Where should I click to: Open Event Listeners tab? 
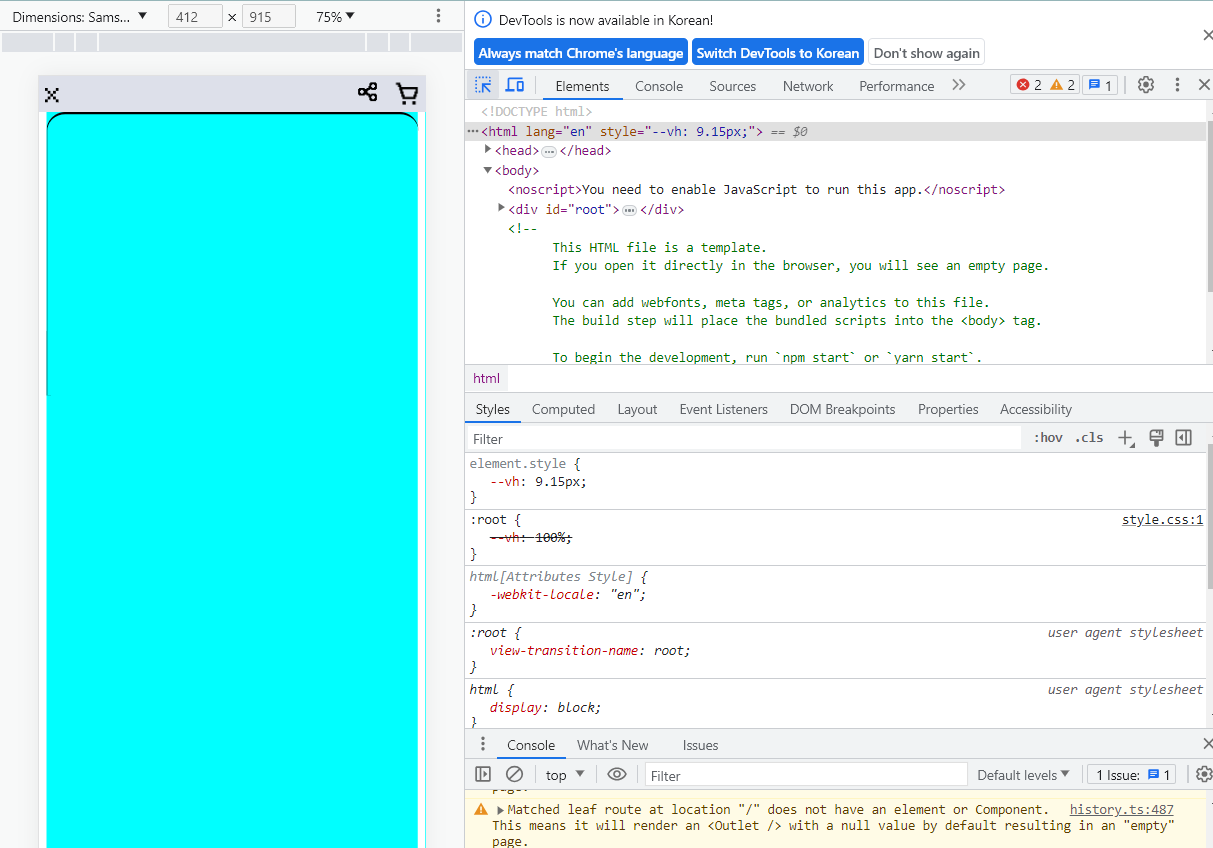coord(723,409)
